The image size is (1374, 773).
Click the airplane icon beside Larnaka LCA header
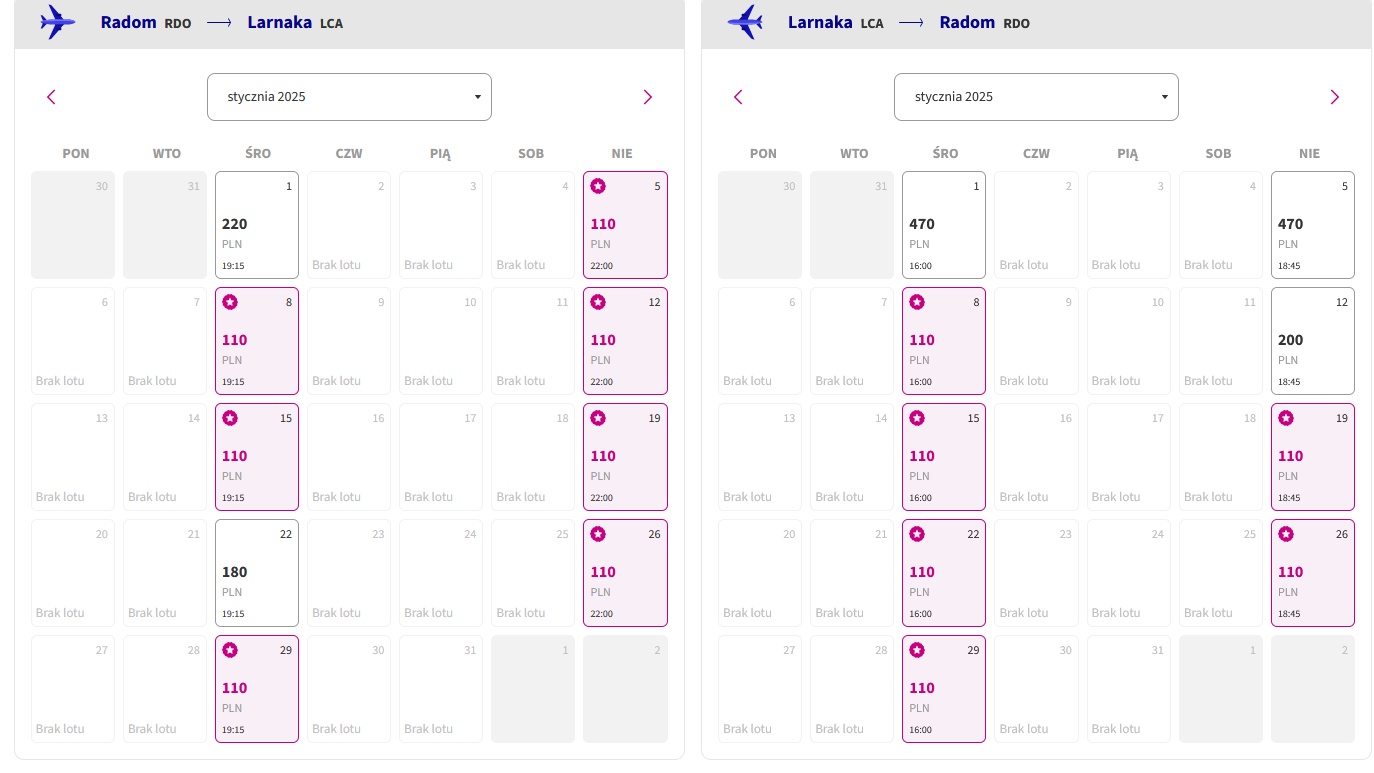745,22
